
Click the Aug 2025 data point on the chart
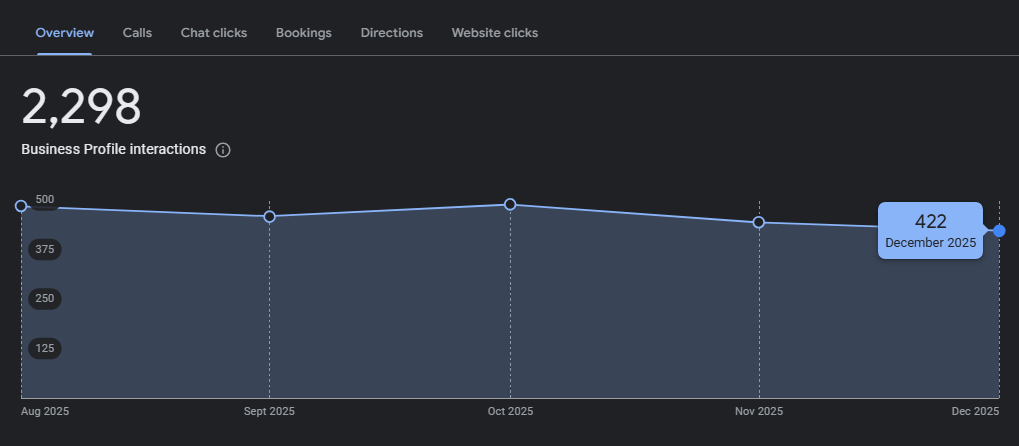(21, 206)
